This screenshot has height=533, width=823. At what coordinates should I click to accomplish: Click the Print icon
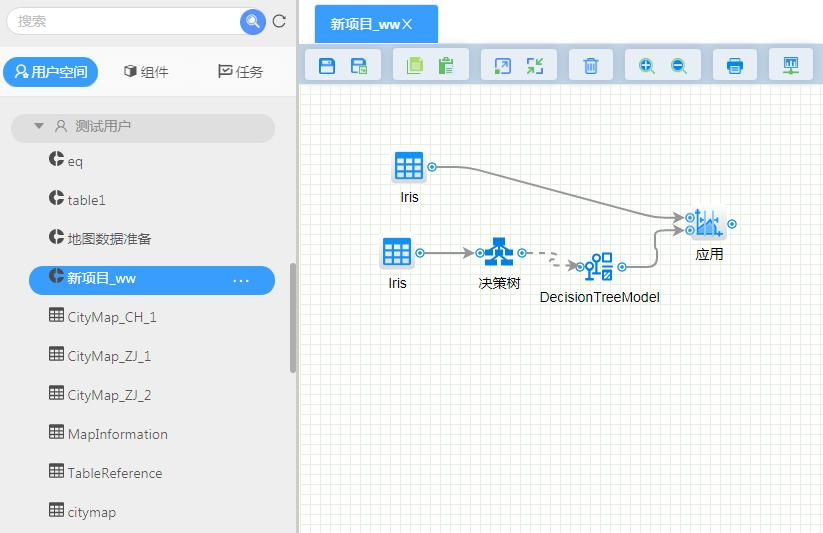735,66
